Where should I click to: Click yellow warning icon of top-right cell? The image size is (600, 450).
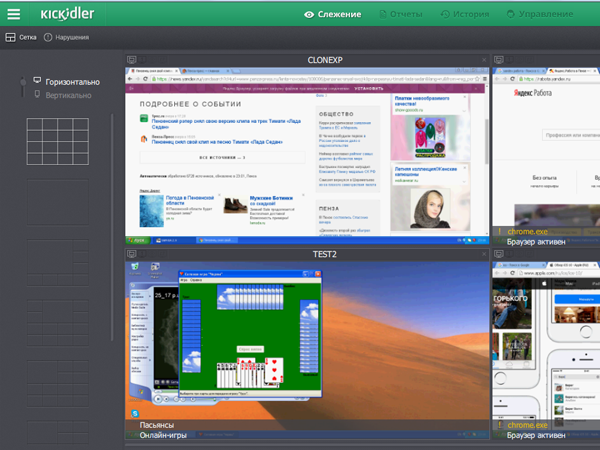point(499,232)
